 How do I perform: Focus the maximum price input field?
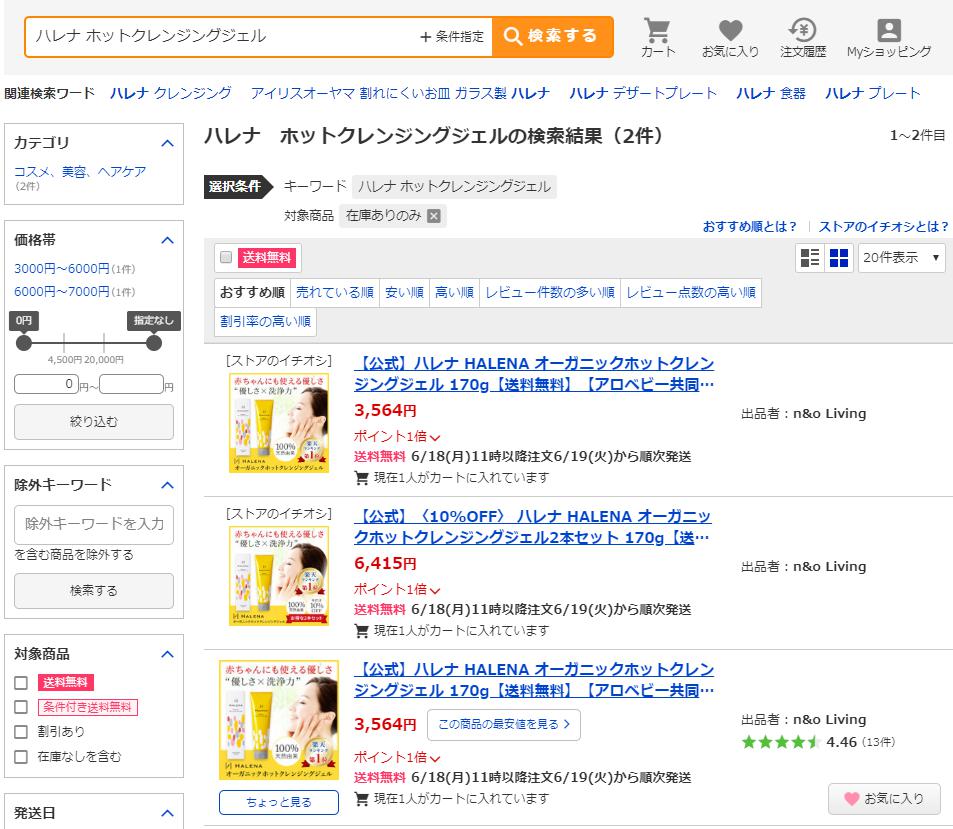coord(131,384)
